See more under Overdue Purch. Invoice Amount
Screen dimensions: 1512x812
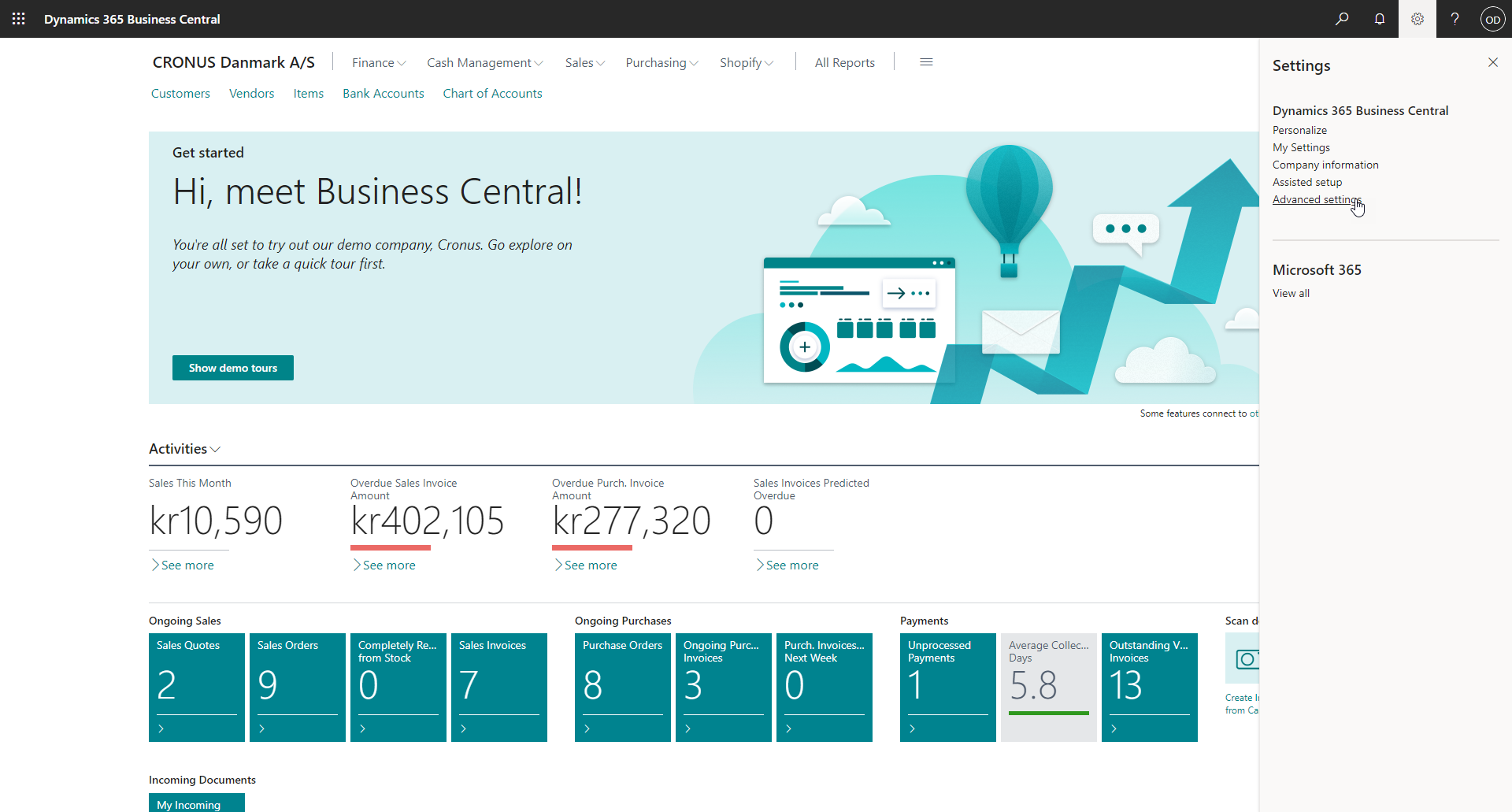pyautogui.click(x=586, y=565)
